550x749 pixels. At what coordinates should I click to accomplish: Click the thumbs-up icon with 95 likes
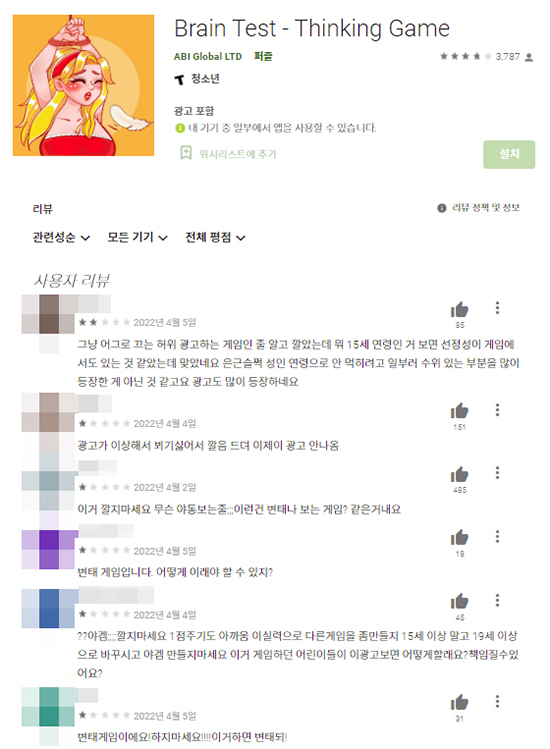click(x=459, y=310)
